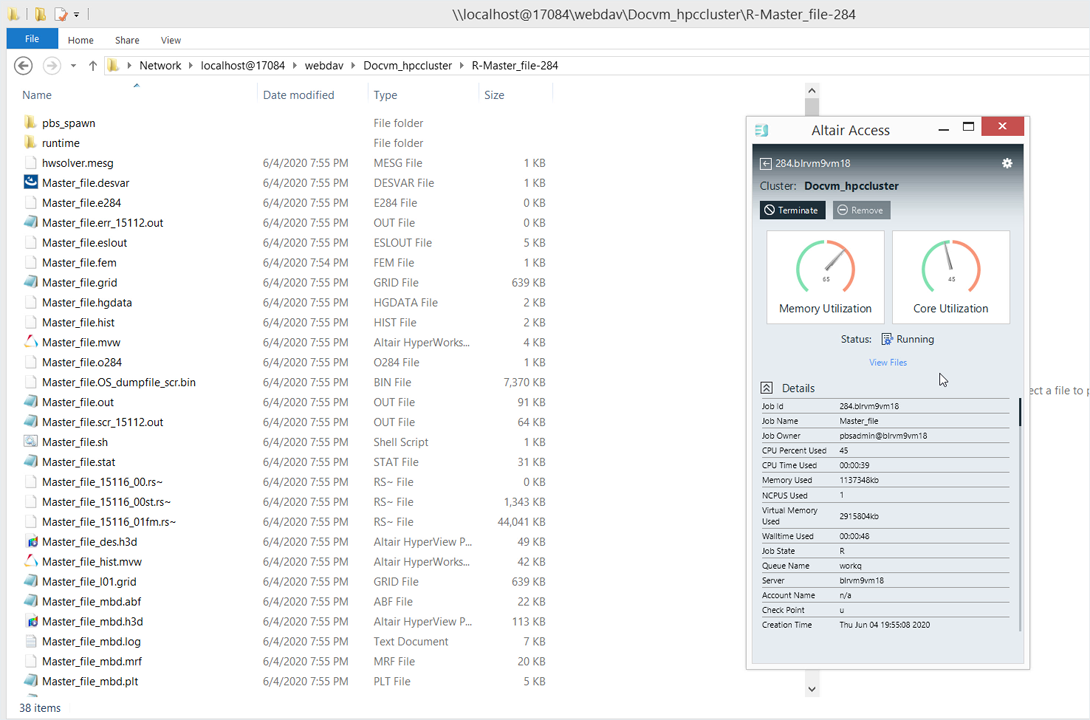This screenshot has width=1090, height=720.
Task: Click Network in the address breadcrumb
Action: [160, 65]
